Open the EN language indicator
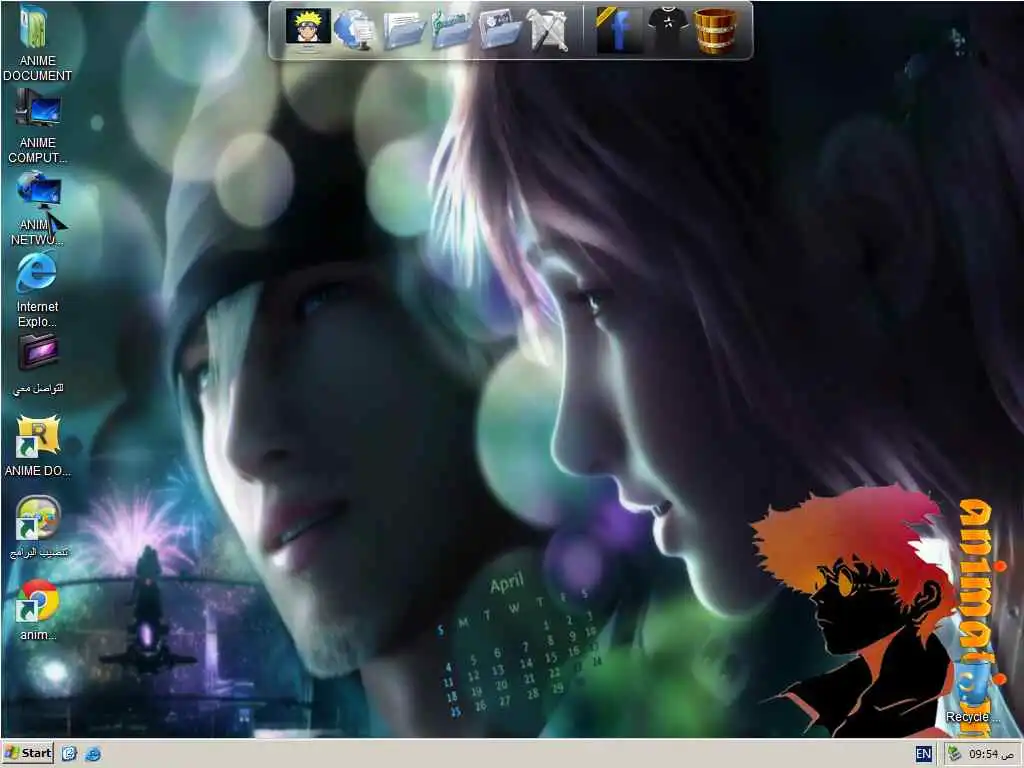The image size is (1024, 768). point(923,754)
